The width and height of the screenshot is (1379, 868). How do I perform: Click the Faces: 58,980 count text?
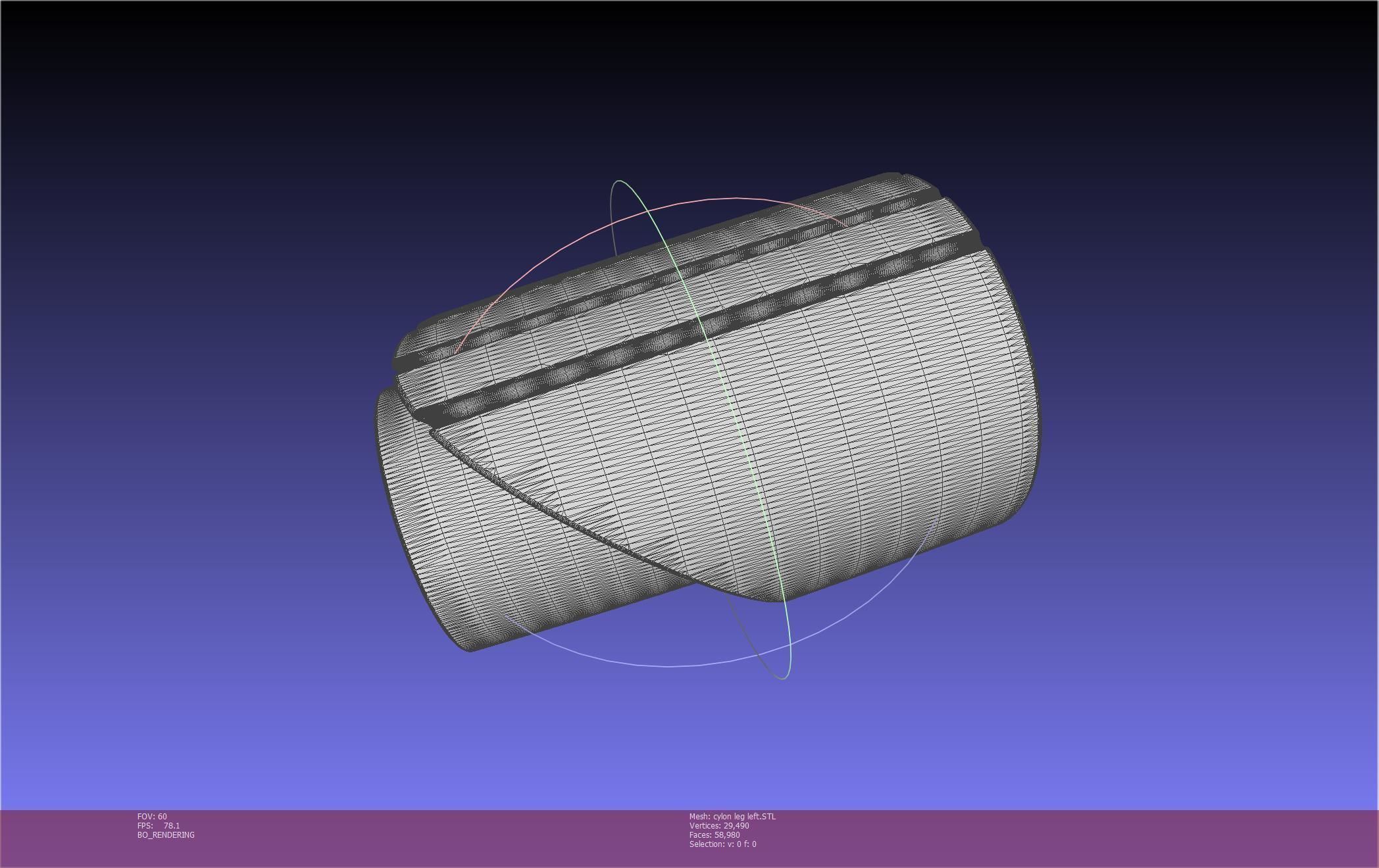coord(714,834)
